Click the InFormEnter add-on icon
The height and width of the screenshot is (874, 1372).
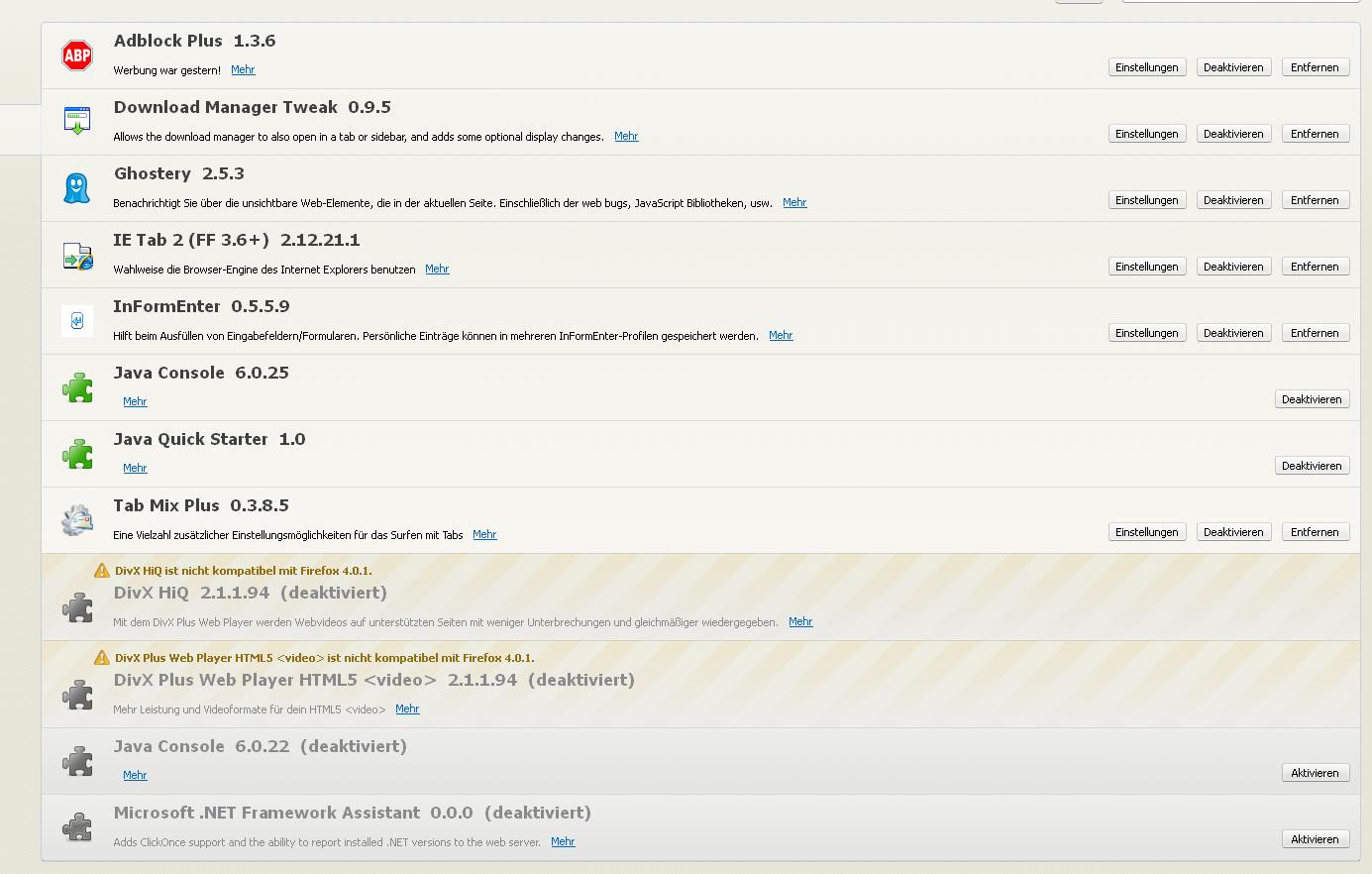tap(77, 321)
